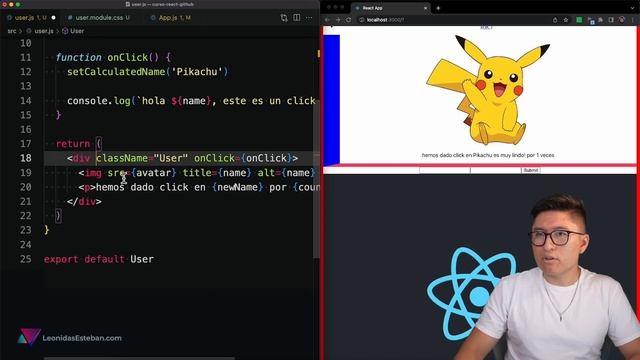The width and height of the screenshot is (640, 360).
Task: Open changes compare icon in editor toolbar
Action: click(x=284, y=18)
